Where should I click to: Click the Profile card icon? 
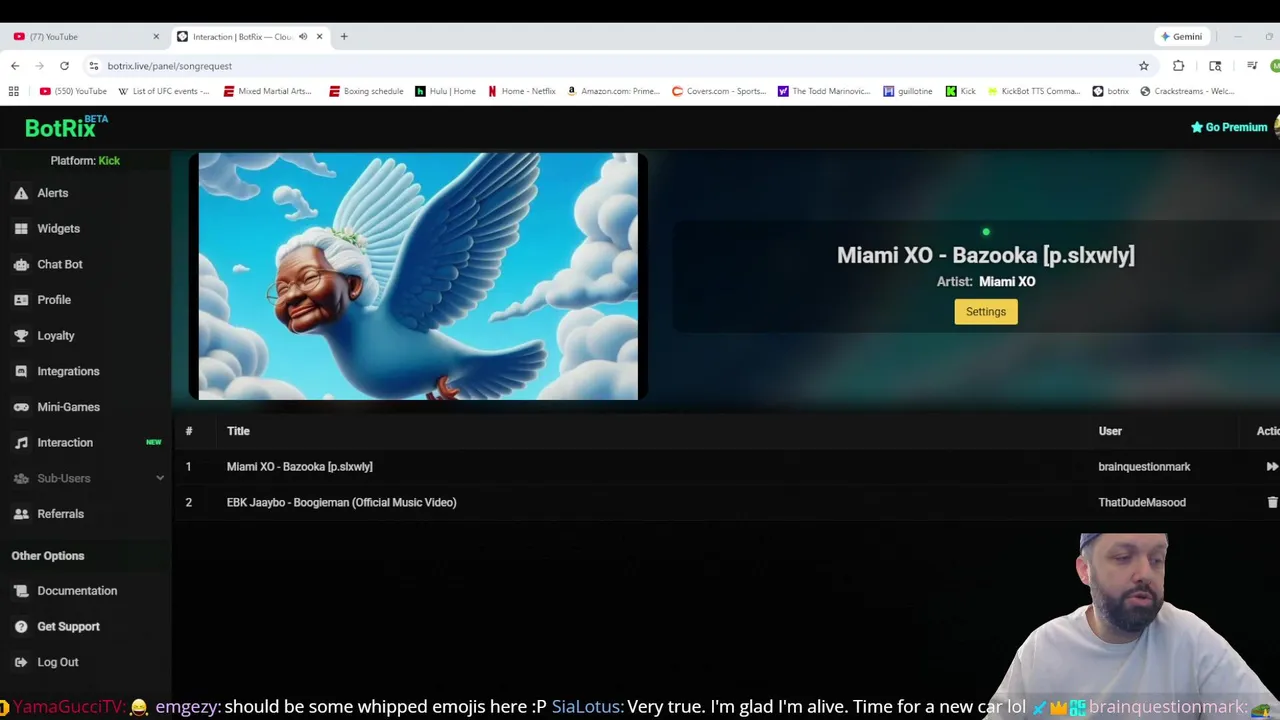[21, 300]
